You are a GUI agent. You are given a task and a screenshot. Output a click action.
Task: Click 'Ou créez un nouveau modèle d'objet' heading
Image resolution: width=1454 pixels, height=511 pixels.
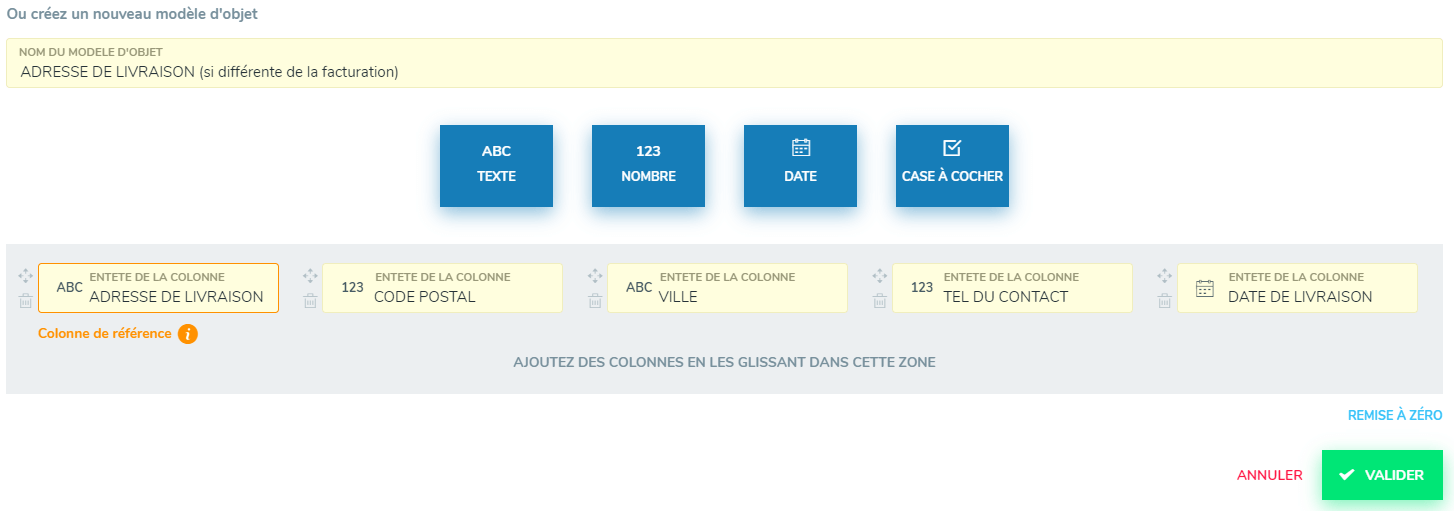[x=132, y=15]
